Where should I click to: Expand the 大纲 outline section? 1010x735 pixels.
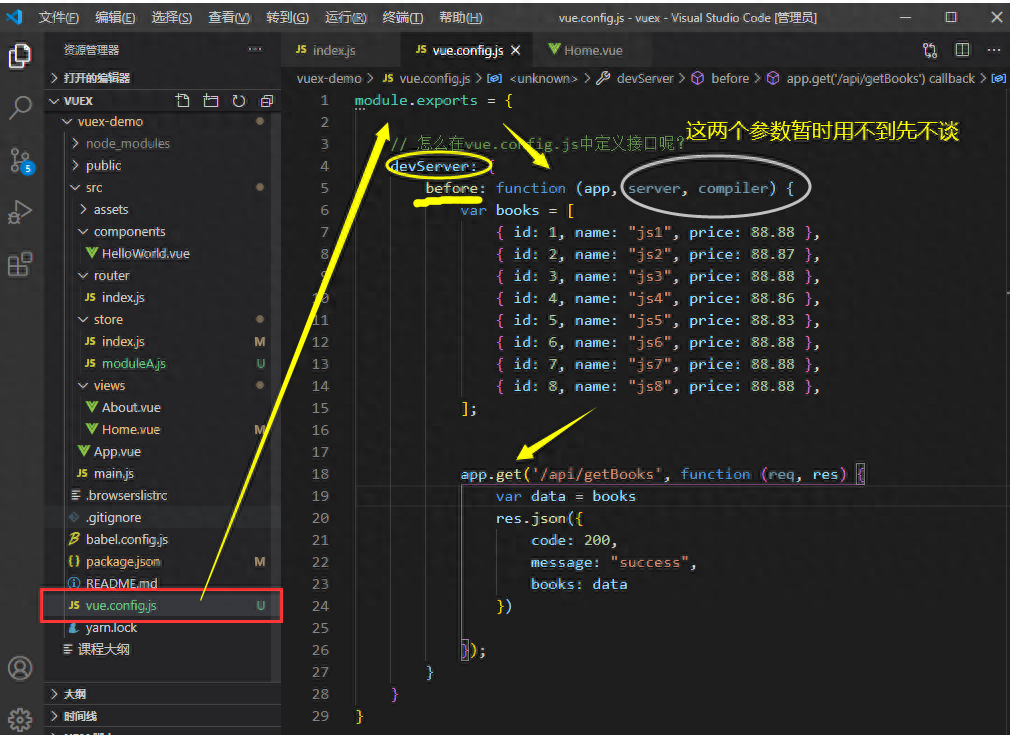coord(162,694)
